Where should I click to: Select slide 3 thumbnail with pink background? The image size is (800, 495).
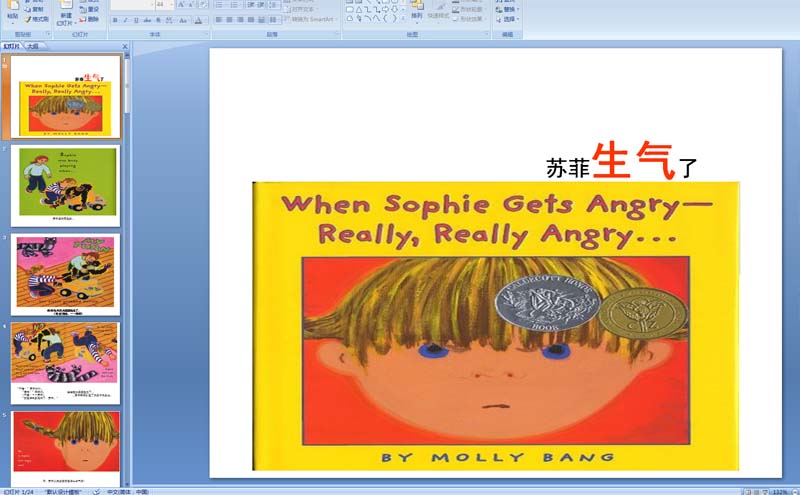65,275
